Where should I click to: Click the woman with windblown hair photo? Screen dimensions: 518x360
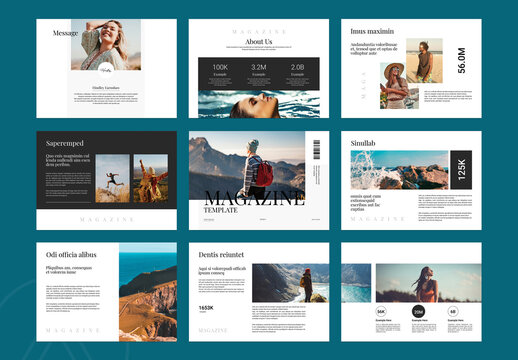point(429,283)
